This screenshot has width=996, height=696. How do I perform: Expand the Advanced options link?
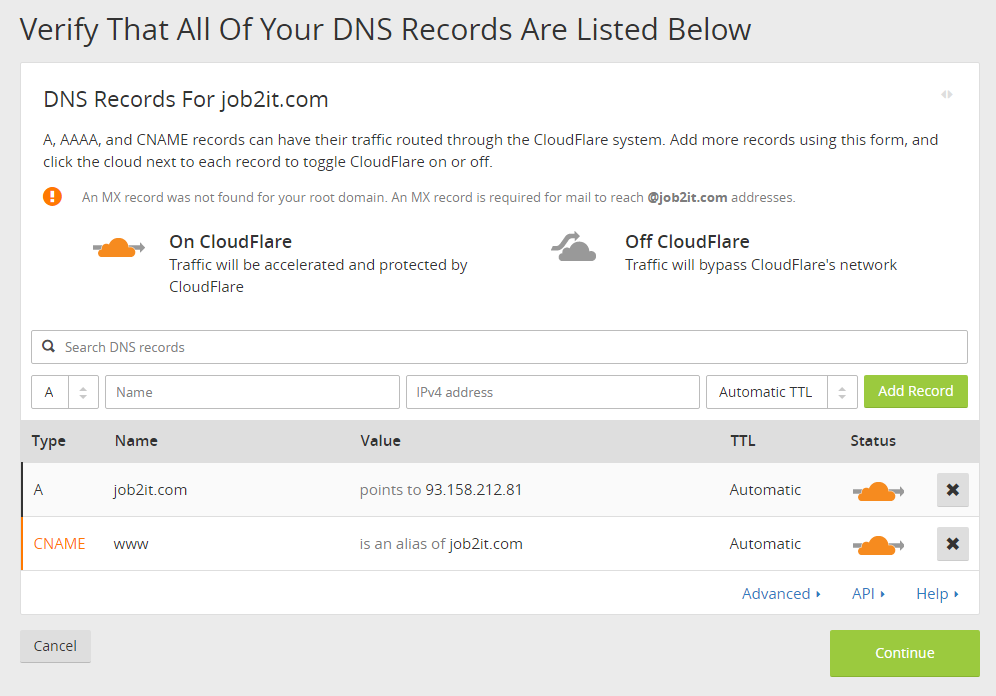781,594
